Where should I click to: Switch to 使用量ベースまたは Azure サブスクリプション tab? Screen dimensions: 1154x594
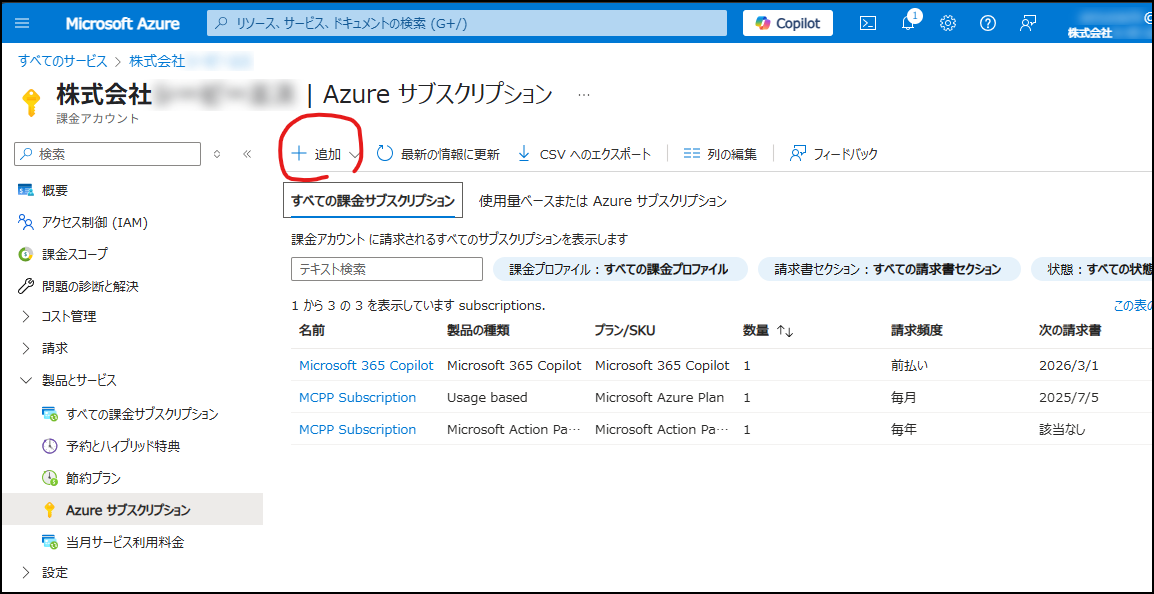click(x=603, y=200)
